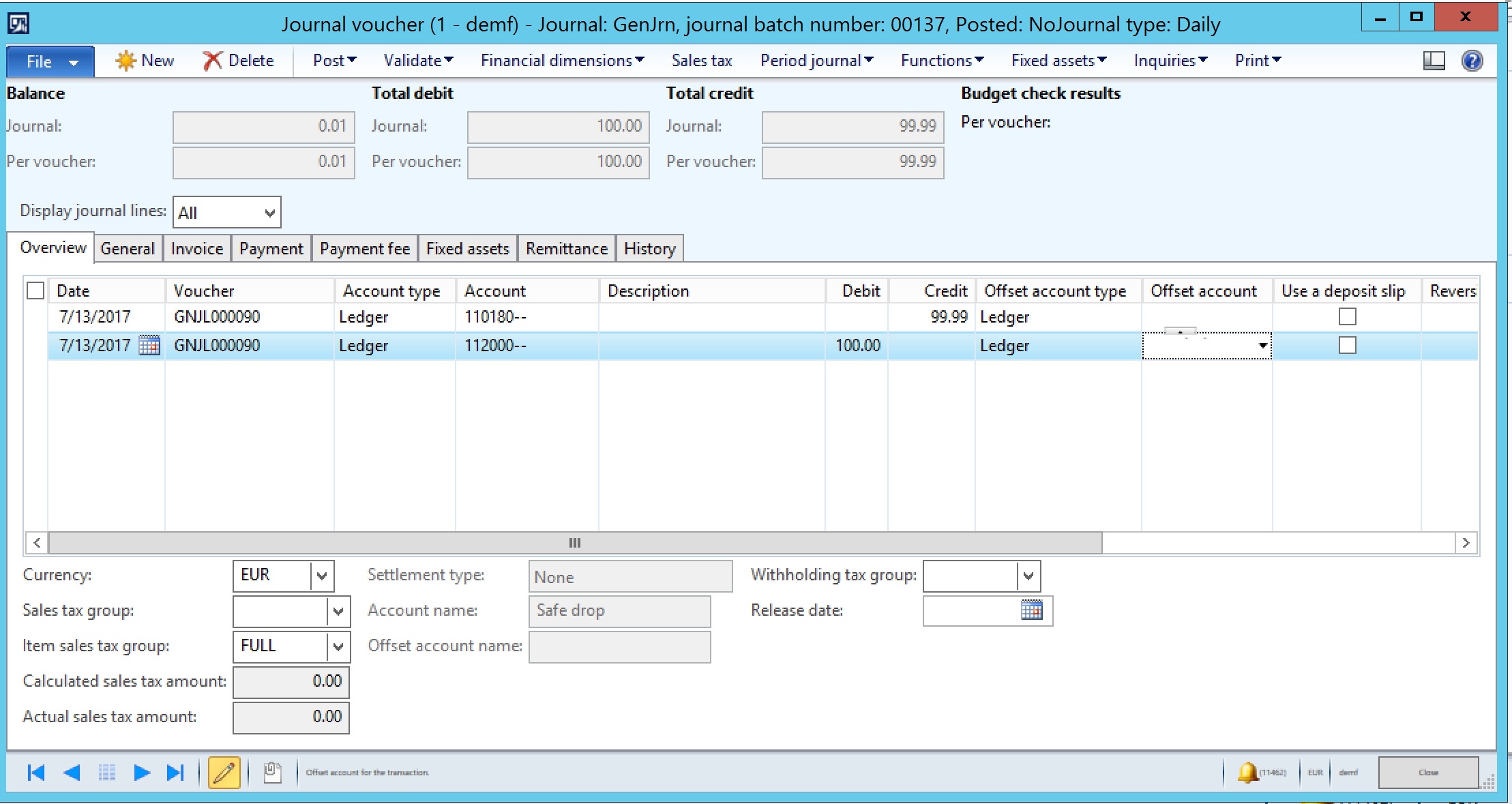
Task: Check deposit slip box for 112000 line
Action: pos(1347,346)
